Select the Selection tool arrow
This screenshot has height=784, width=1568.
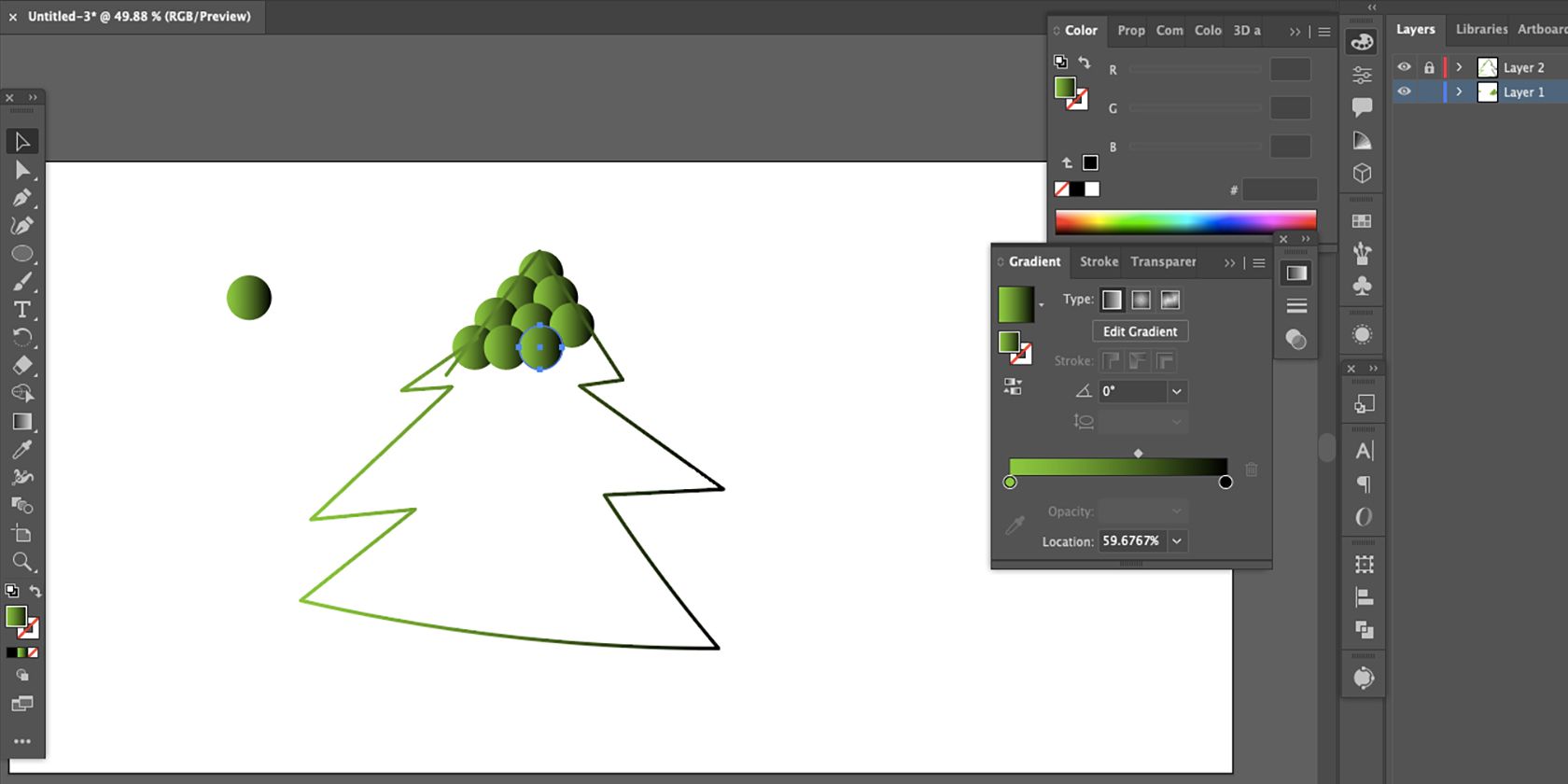[x=22, y=142]
